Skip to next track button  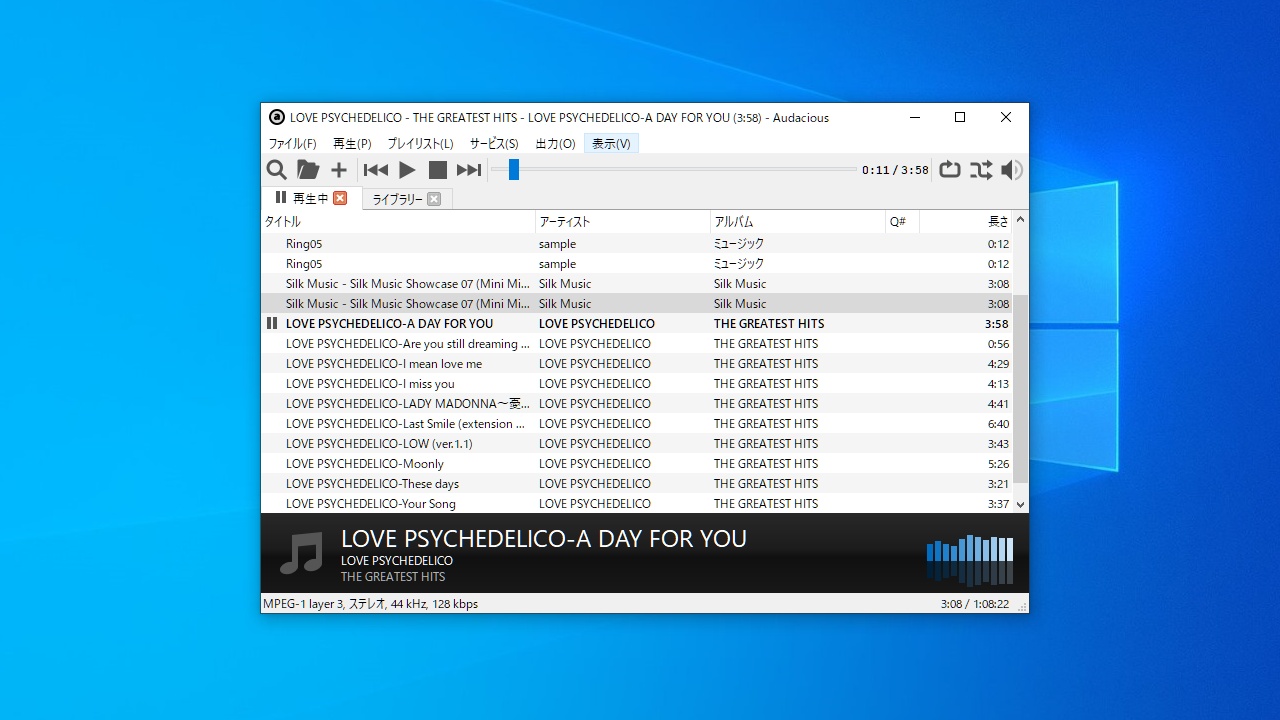[469, 170]
